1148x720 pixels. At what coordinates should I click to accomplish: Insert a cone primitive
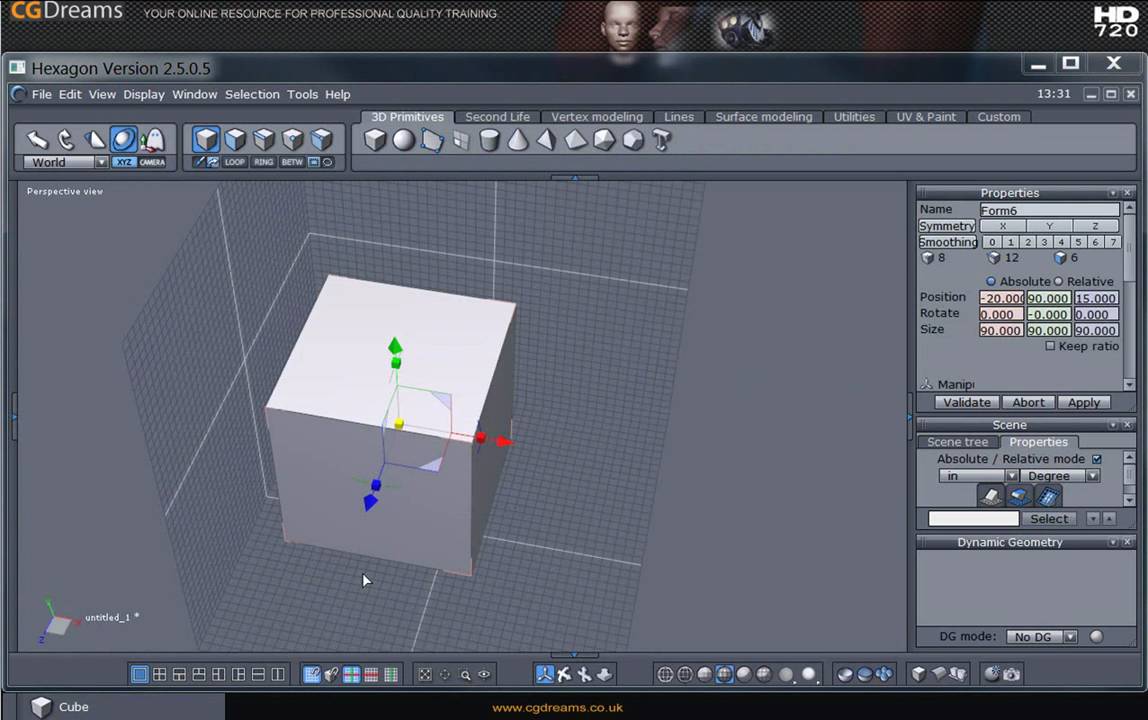(518, 140)
